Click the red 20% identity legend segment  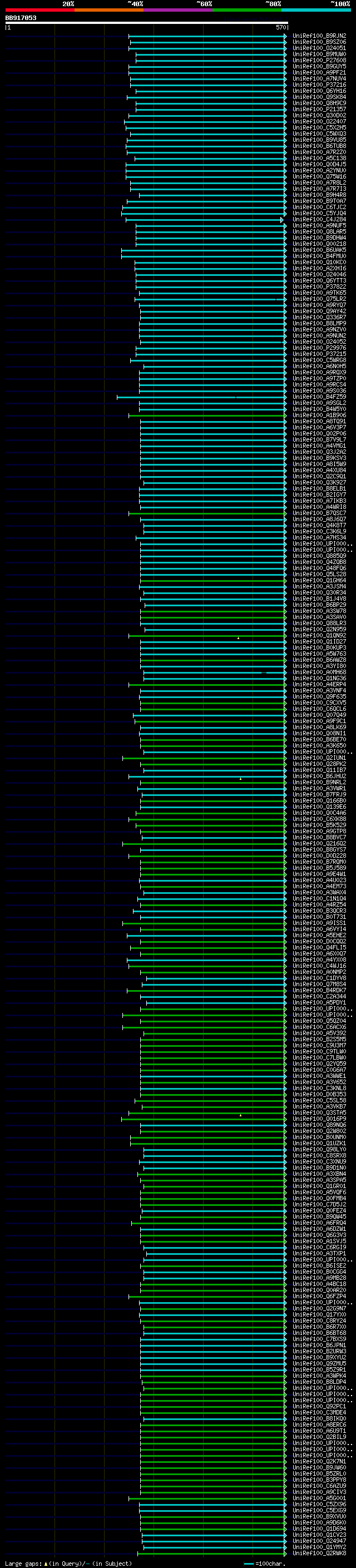(x=39, y=10)
